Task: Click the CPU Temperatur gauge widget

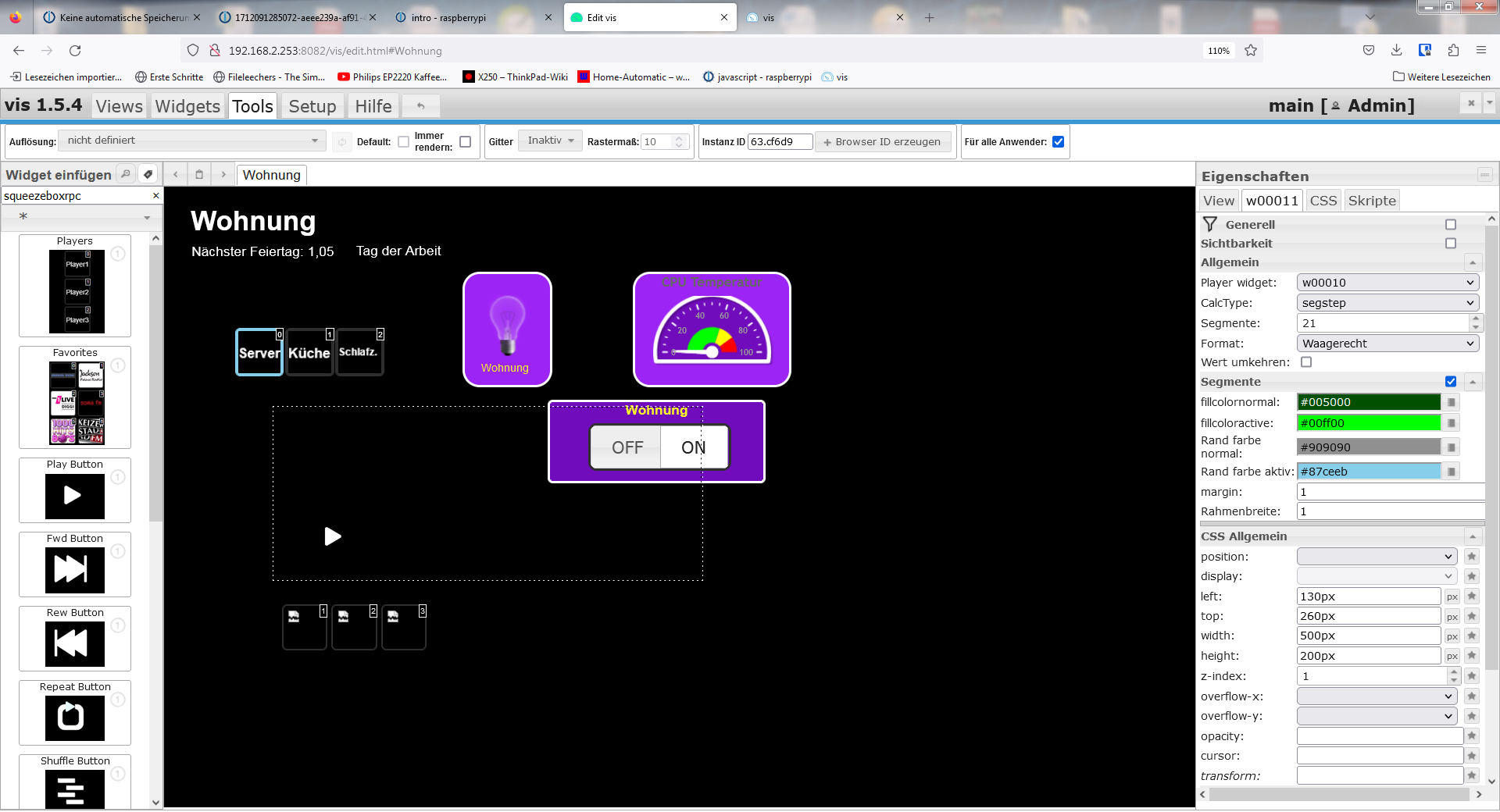Action: pos(712,329)
